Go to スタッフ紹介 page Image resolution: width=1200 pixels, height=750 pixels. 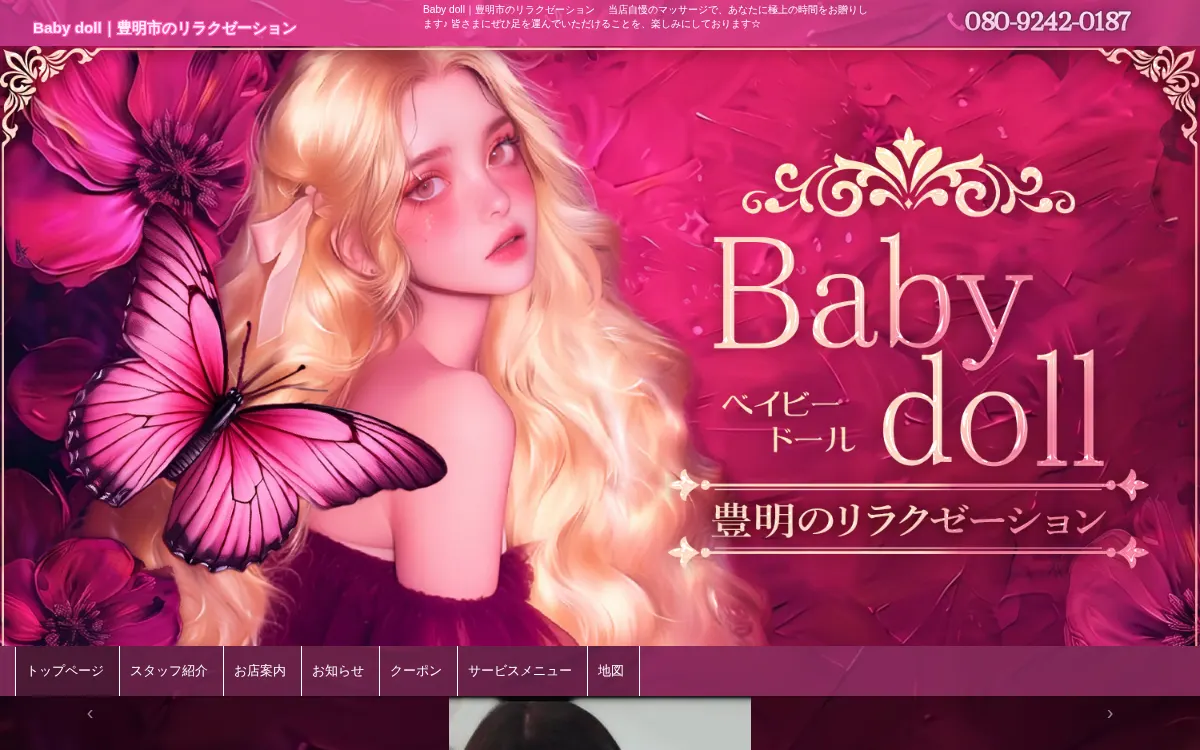click(x=171, y=671)
